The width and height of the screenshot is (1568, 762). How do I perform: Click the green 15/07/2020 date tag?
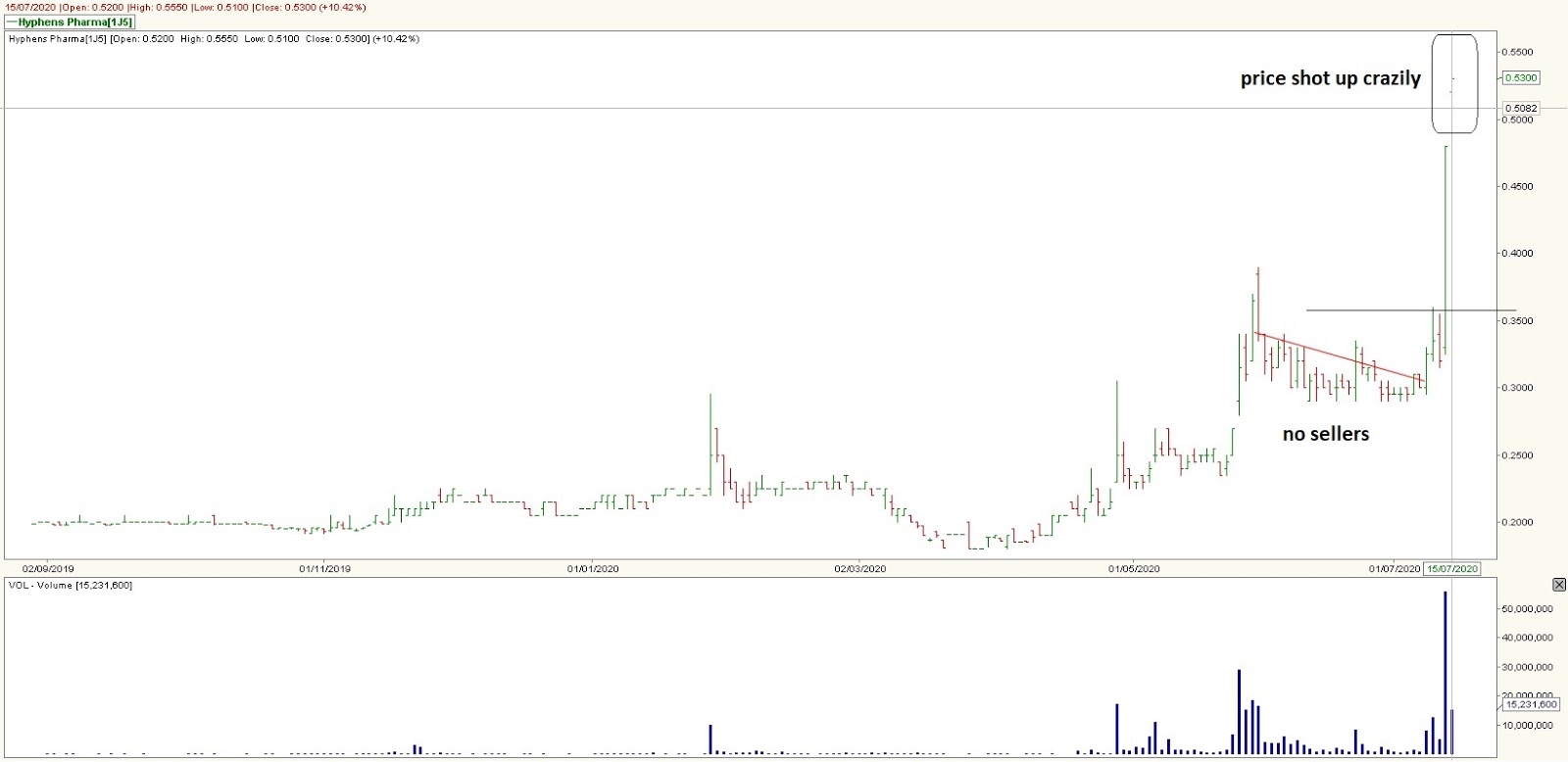(1452, 568)
